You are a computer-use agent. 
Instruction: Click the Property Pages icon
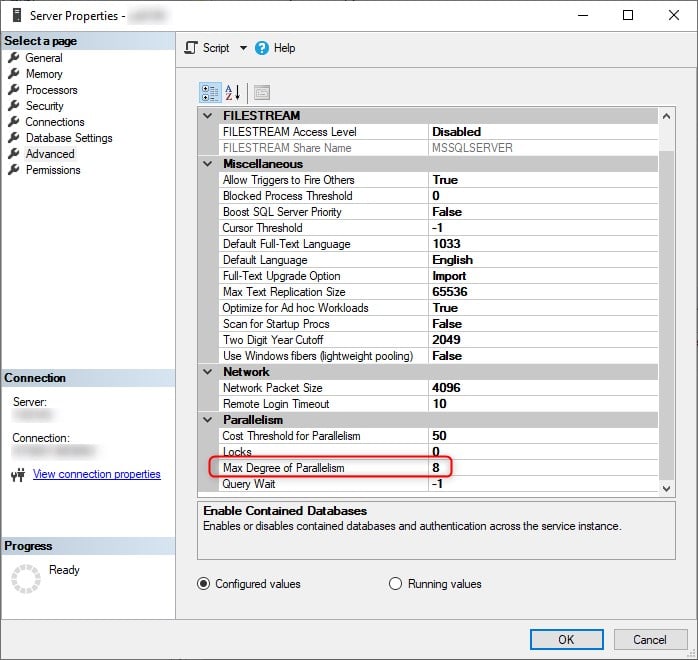262,93
